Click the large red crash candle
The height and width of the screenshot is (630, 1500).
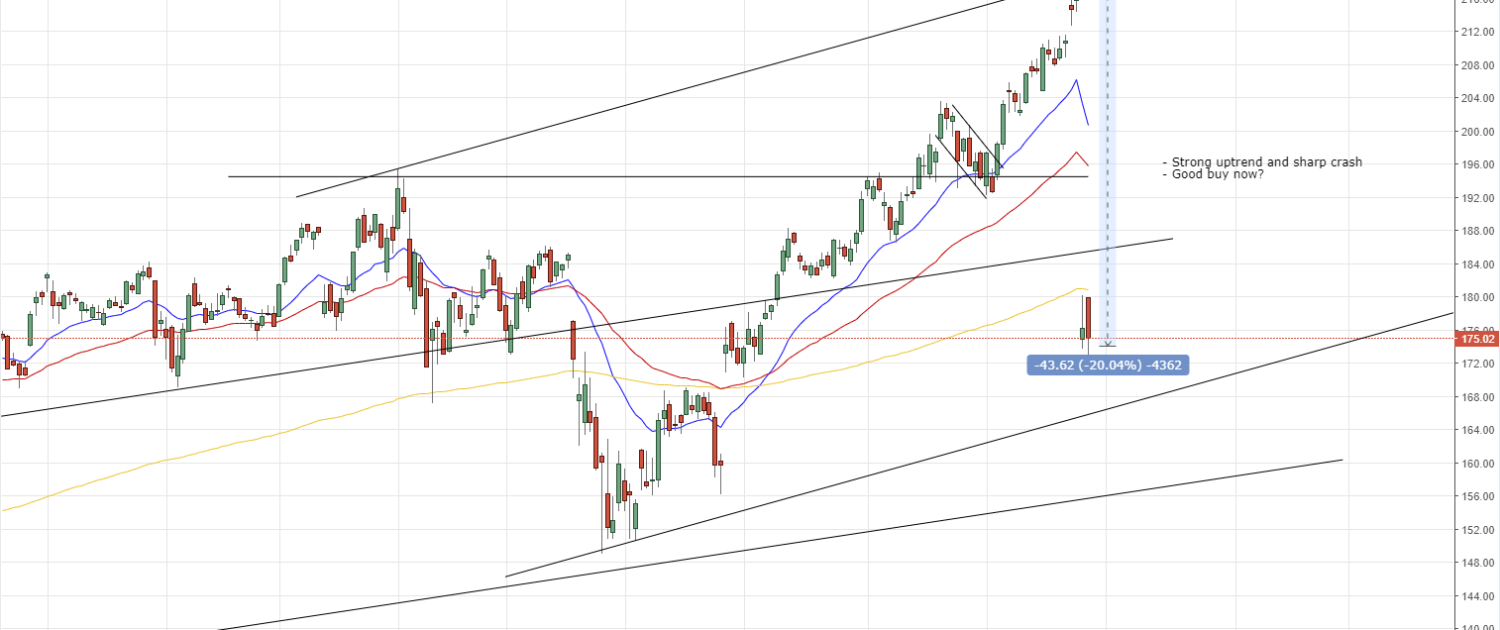(1088, 318)
